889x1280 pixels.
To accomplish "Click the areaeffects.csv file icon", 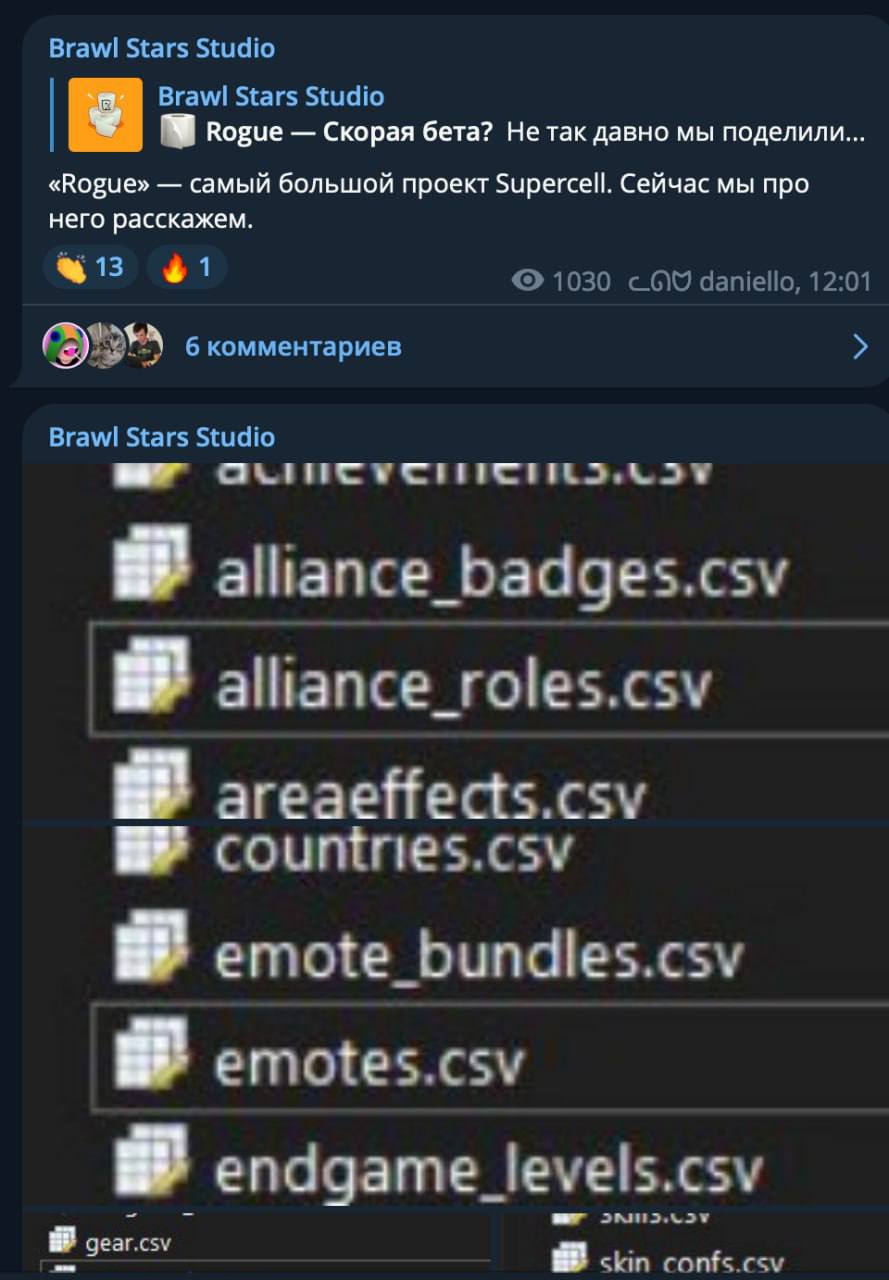I will (x=152, y=784).
